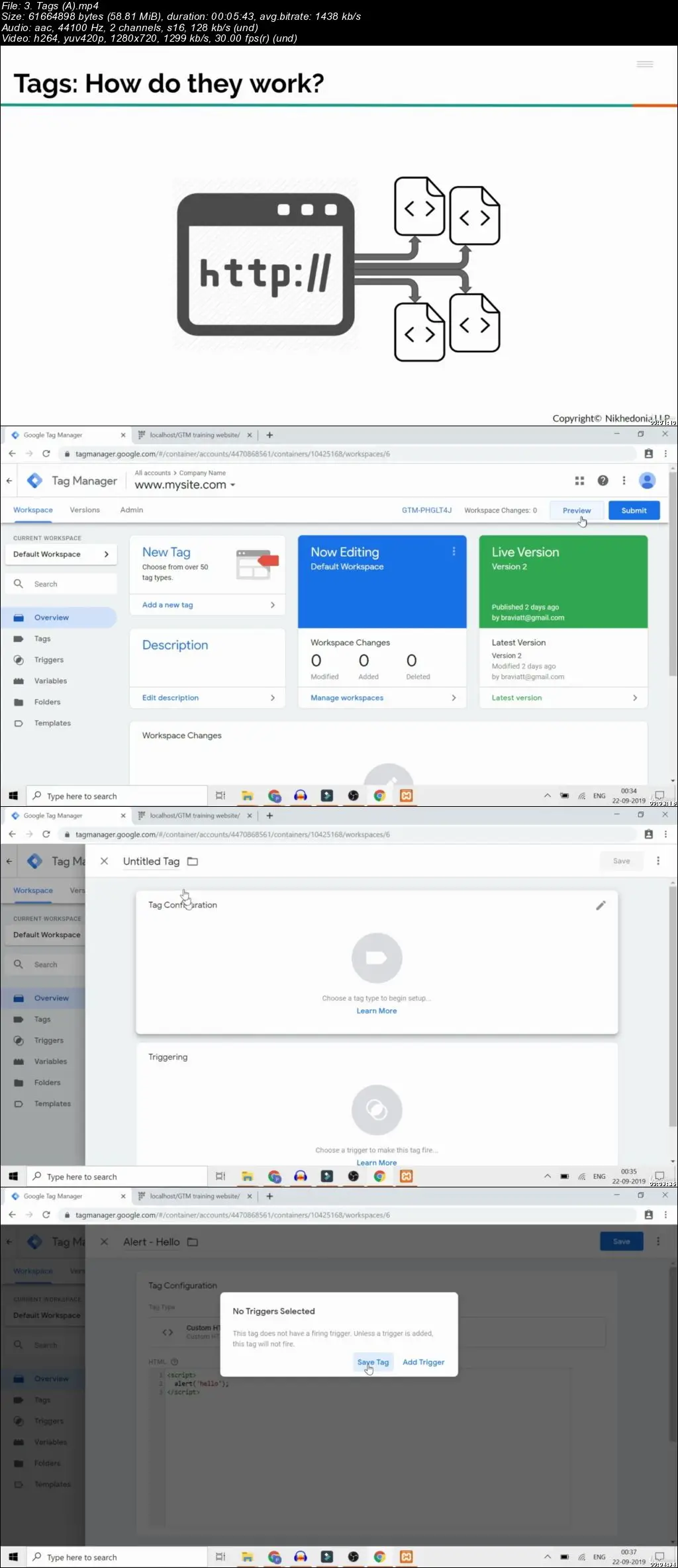Click the chevron beside Latest version
The width and height of the screenshot is (678, 1568).
[x=635, y=698]
